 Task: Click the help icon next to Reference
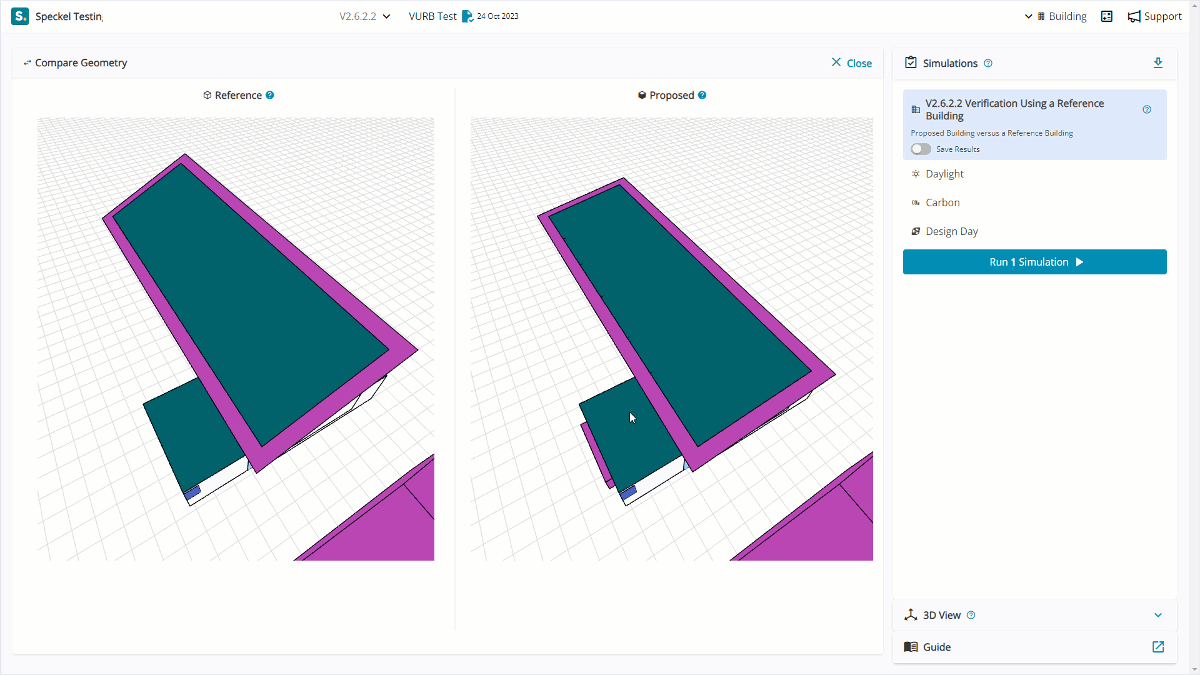270,96
